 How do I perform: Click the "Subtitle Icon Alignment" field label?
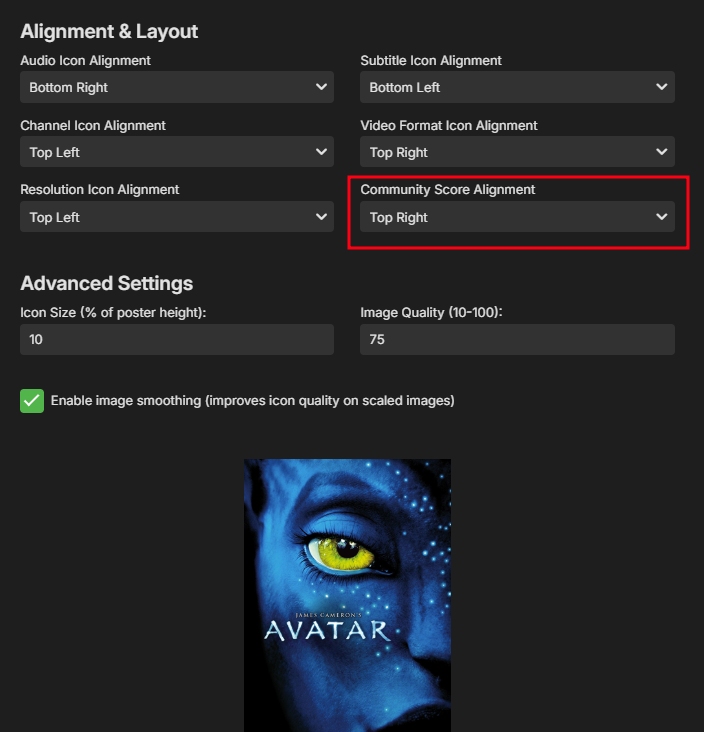tap(431, 61)
